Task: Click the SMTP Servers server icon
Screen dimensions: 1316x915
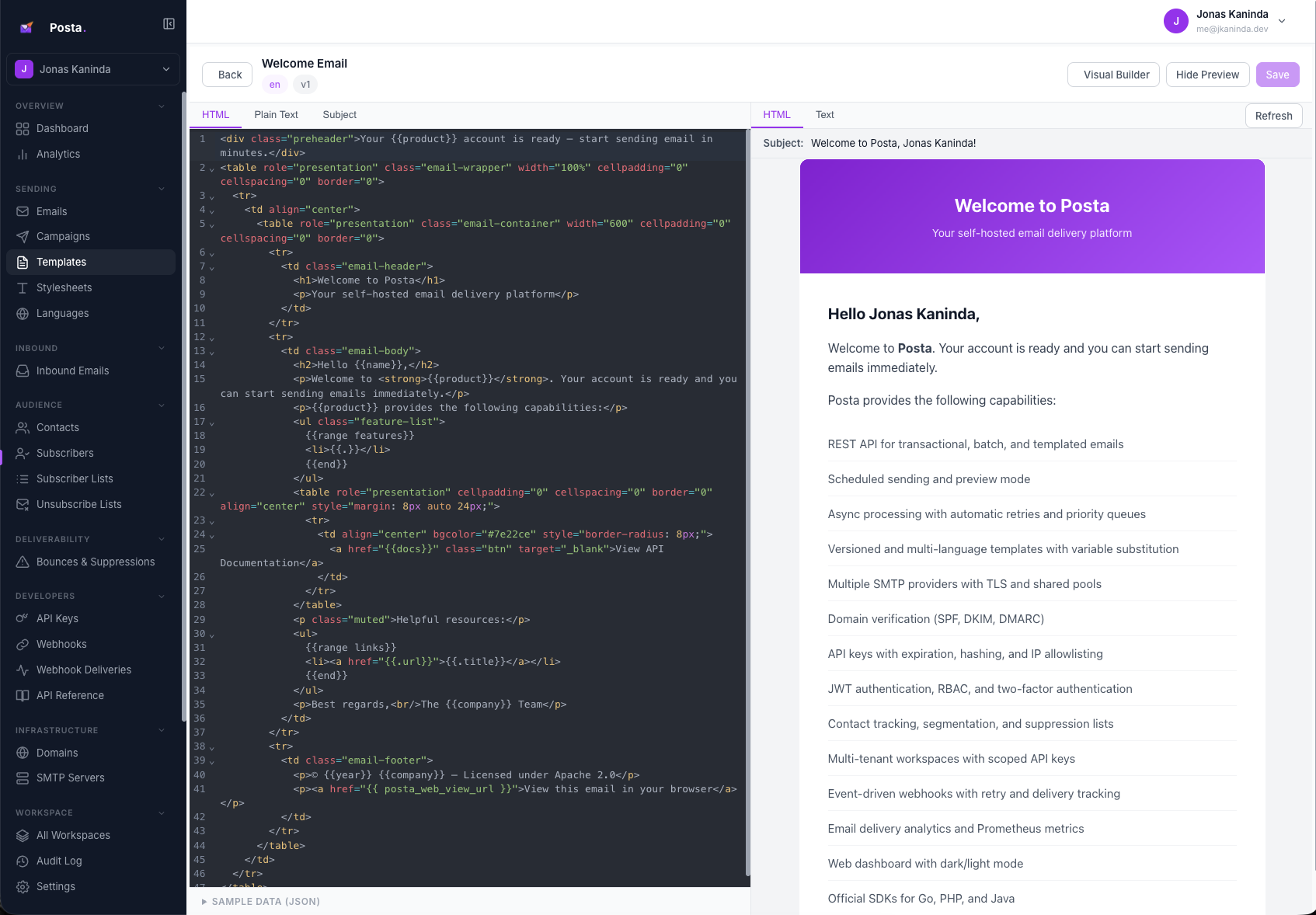Action: coord(23,778)
